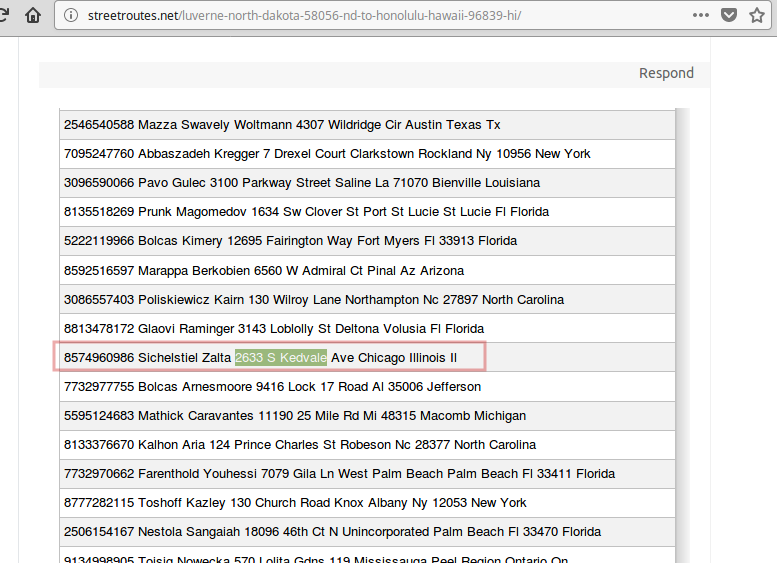
Task: Click the vertical scrollbar beside the address list
Action: point(682,336)
